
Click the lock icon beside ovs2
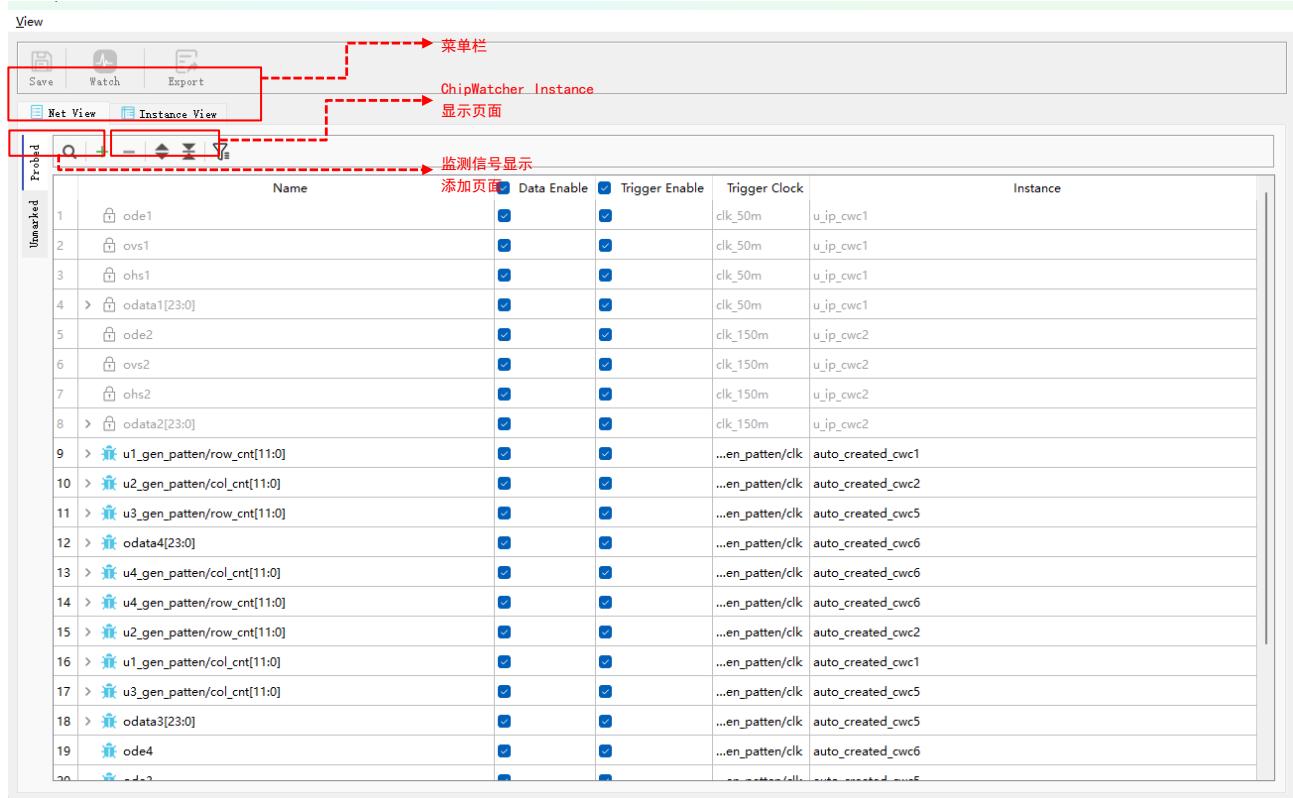(110, 364)
